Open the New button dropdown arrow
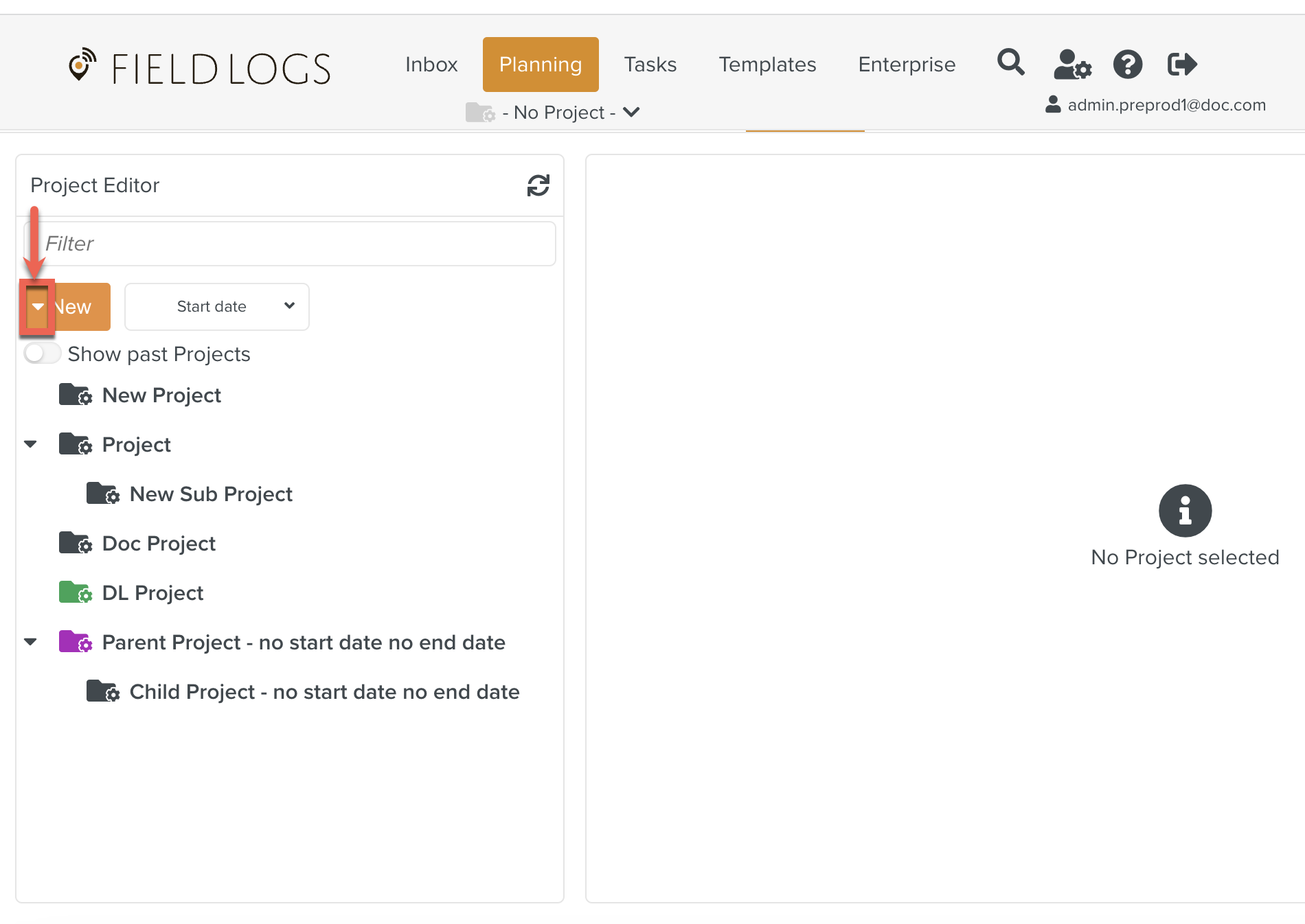The width and height of the screenshot is (1305, 924). 38,307
